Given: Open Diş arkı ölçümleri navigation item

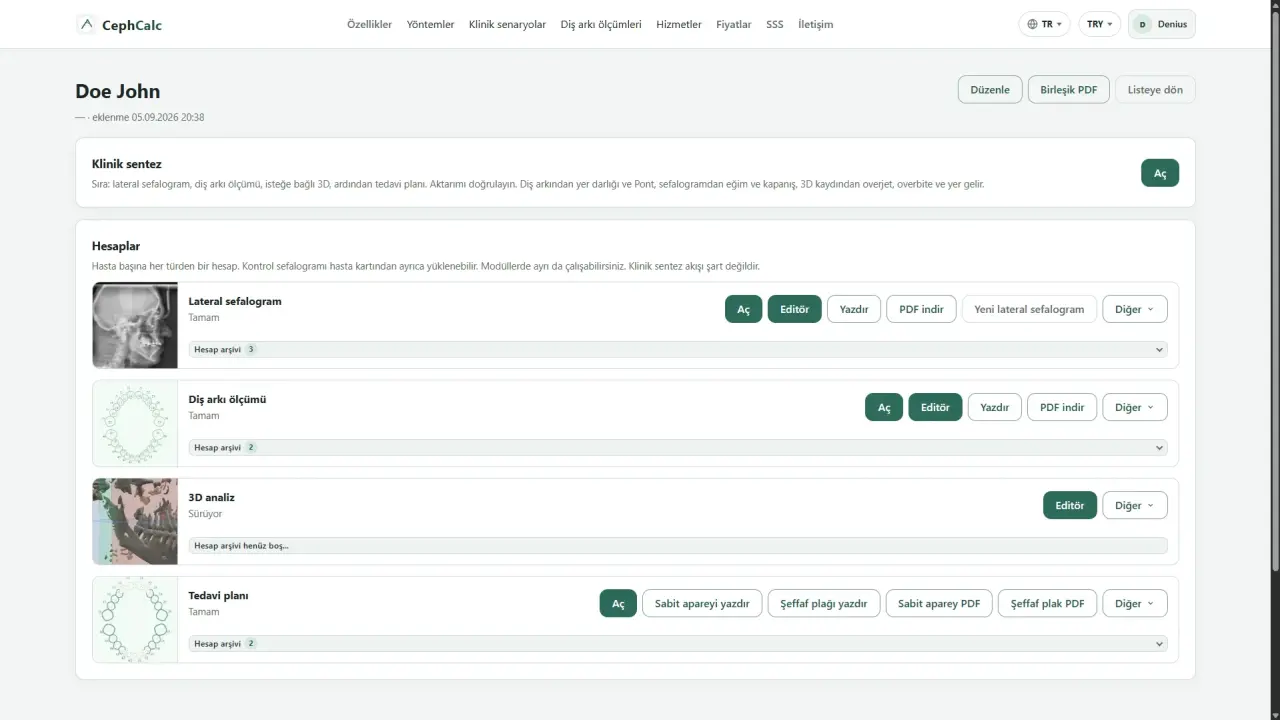Looking at the screenshot, I should 601,24.
